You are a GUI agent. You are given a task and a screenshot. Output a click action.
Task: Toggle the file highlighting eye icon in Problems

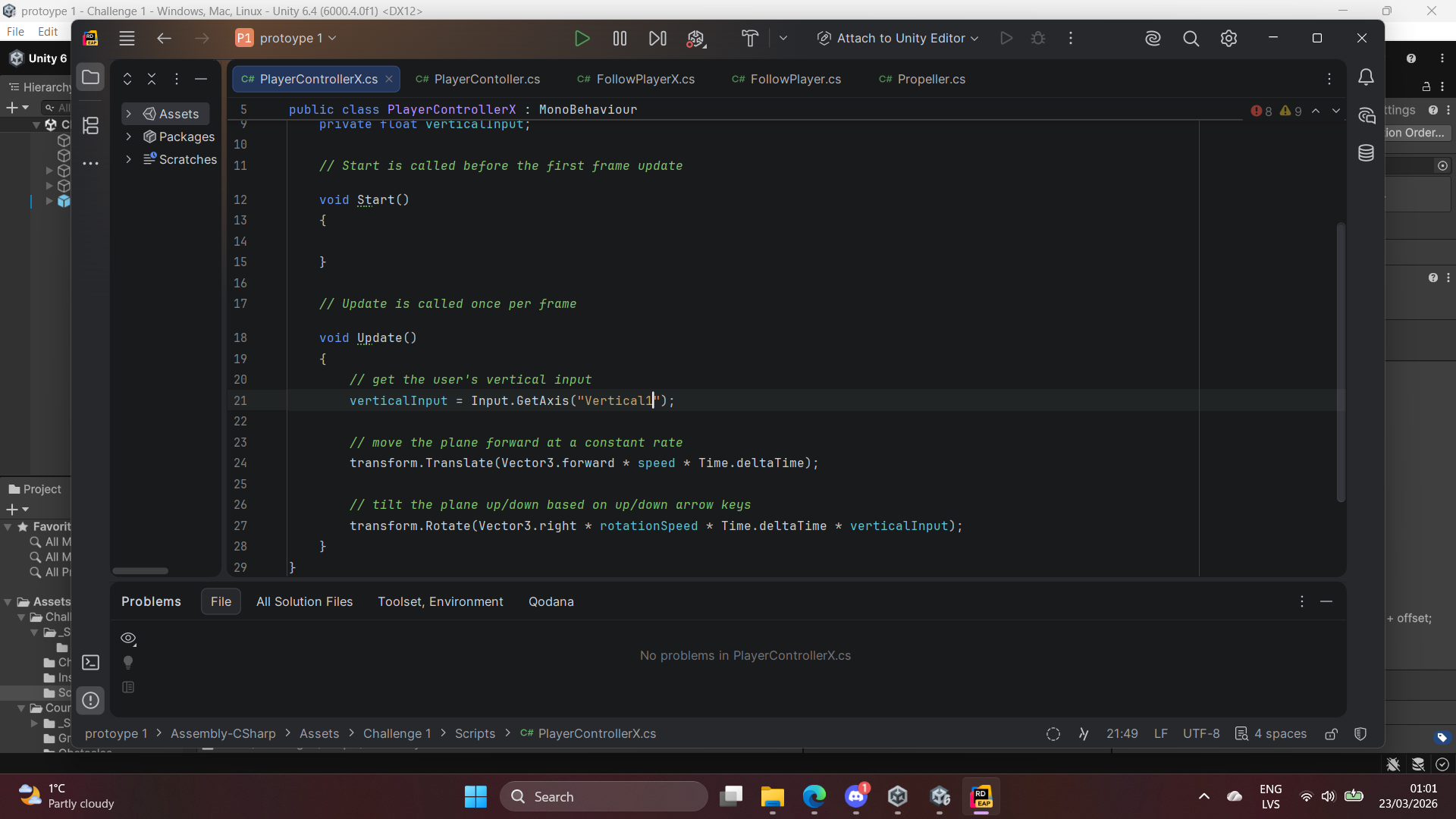tap(128, 639)
